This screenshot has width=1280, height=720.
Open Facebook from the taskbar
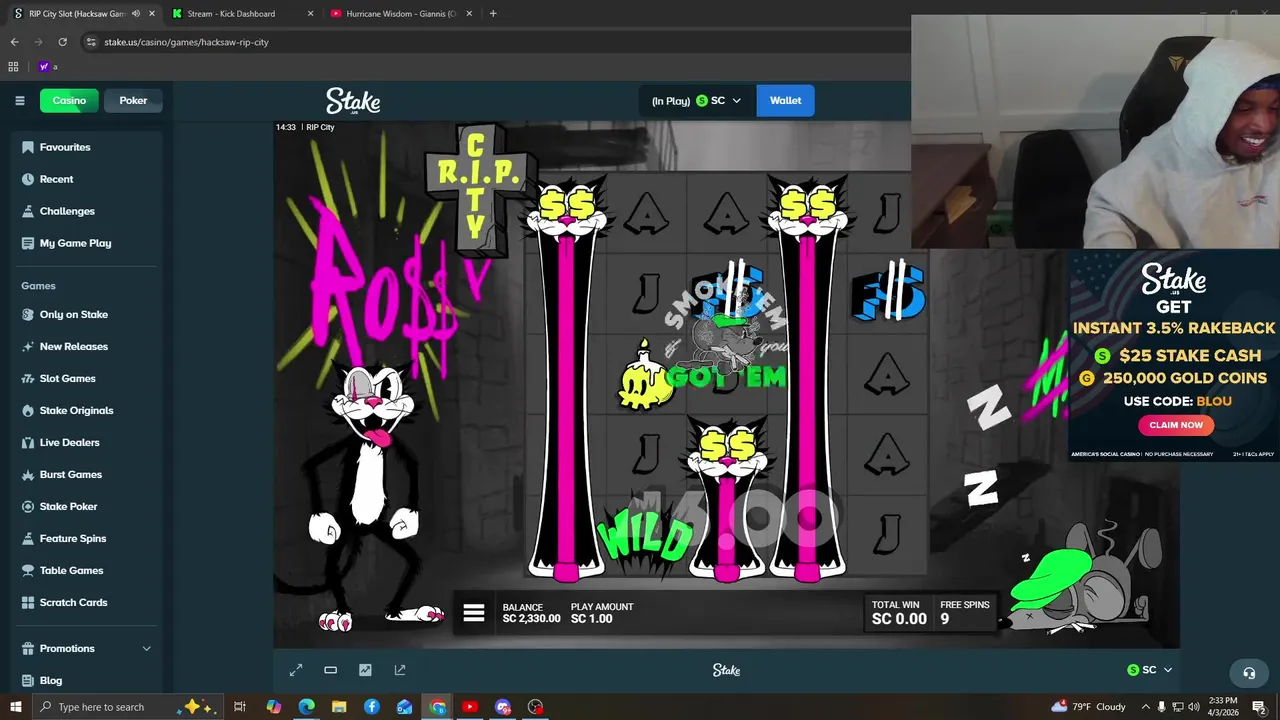pyautogui.click(x=372, y=707)
